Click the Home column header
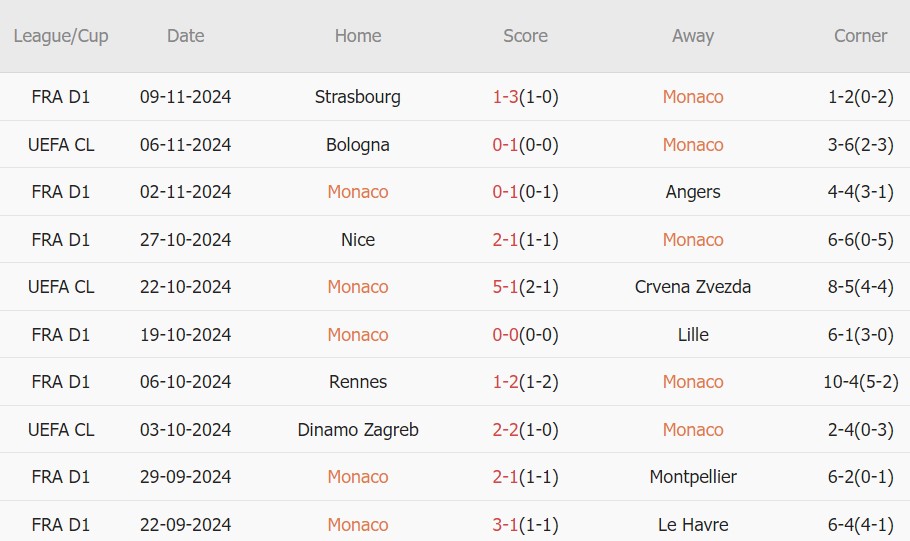 (358, 36)
